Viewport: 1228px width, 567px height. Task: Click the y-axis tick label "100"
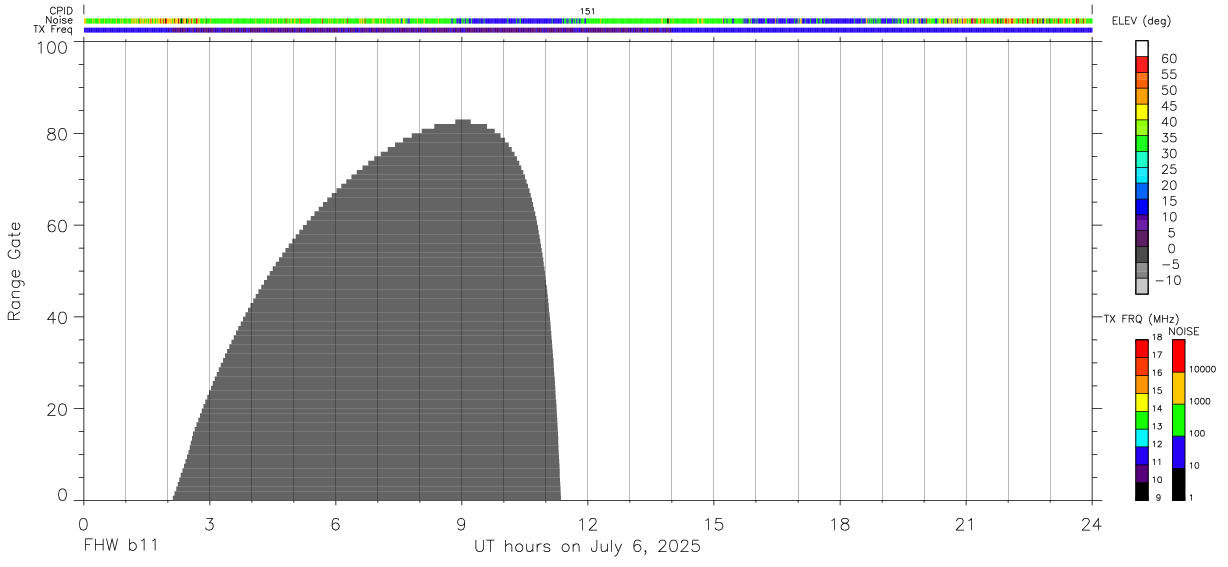pos(53,47)
